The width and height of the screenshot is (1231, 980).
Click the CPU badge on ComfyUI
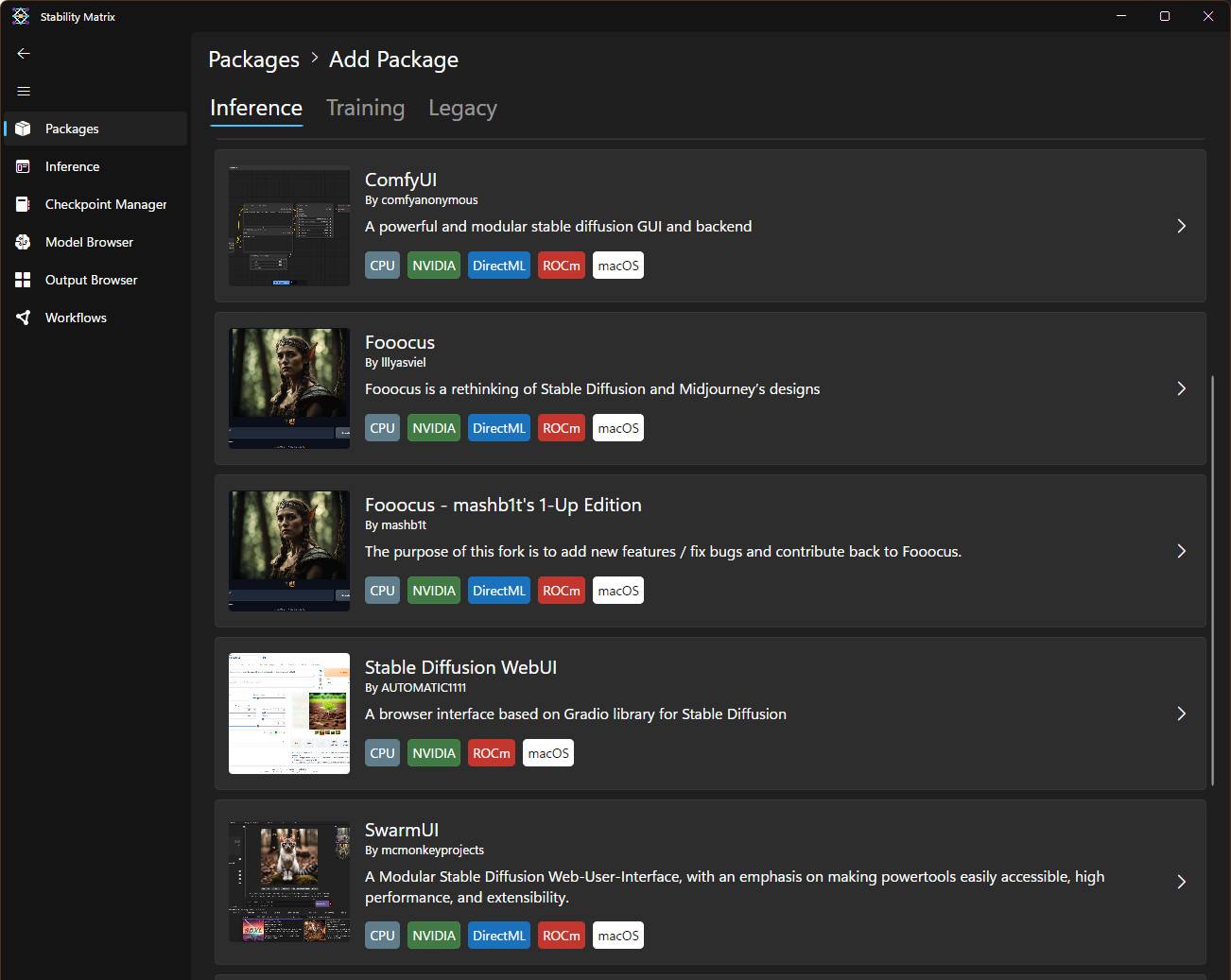pyautogui.click(x=383, y=266)
